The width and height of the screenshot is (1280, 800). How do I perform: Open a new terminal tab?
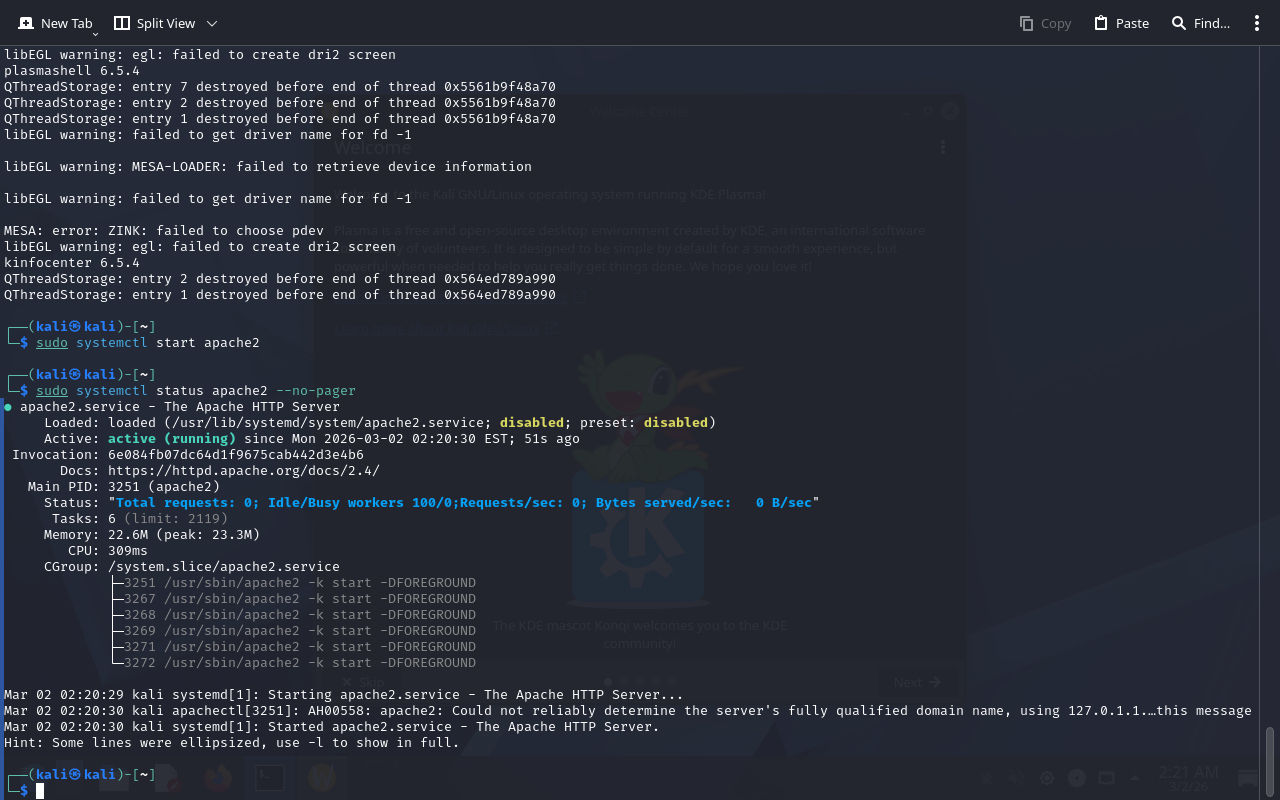pos(56,23)
